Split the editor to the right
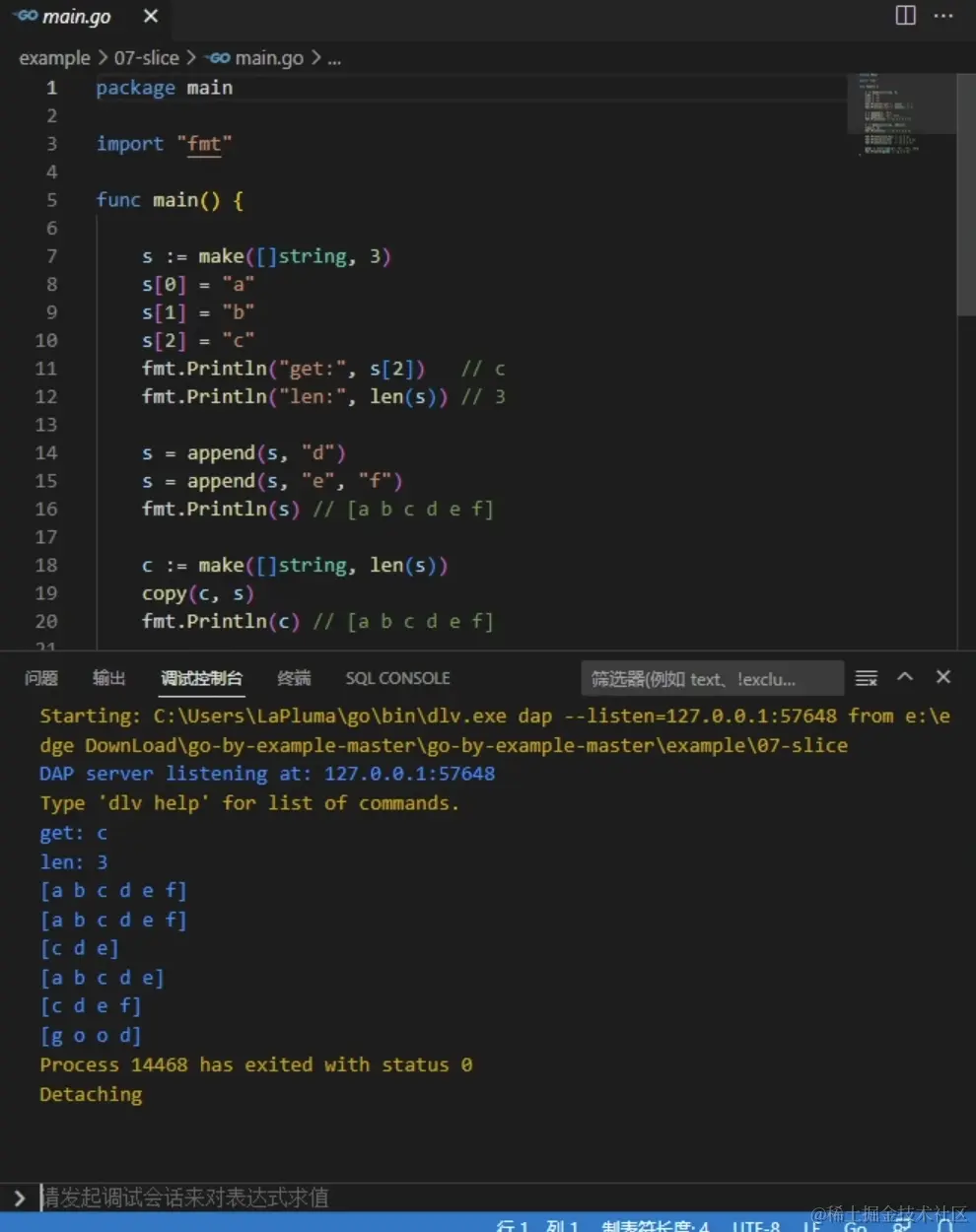 (905, 15)
